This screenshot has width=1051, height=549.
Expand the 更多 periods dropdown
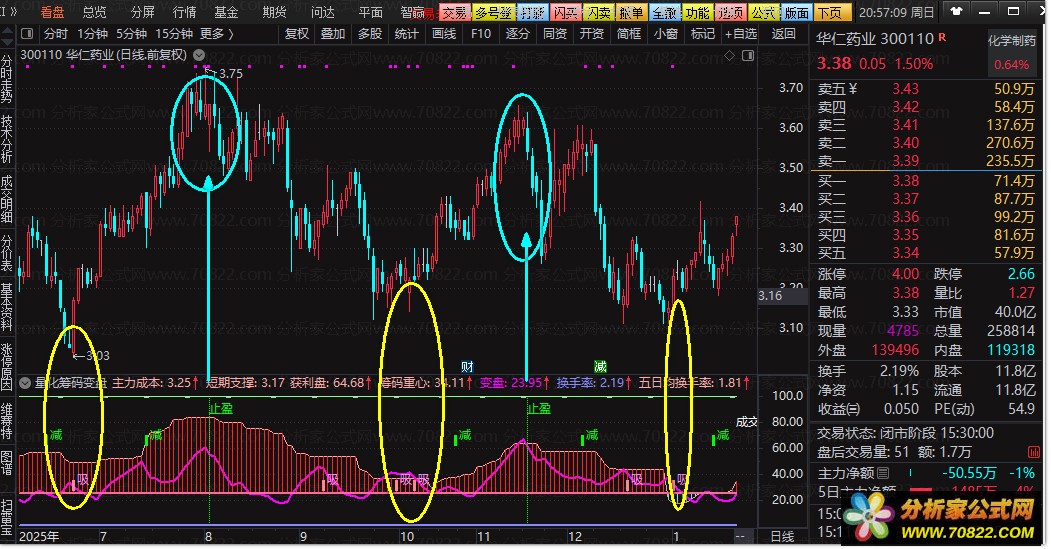pos(217,34)
